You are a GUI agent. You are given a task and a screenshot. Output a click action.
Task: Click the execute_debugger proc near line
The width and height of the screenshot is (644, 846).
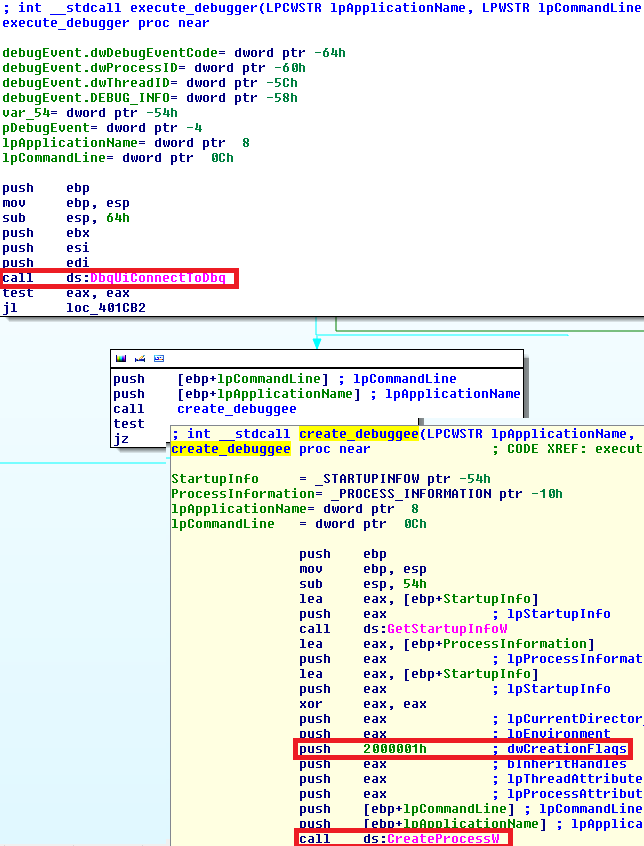coord(106,23)
